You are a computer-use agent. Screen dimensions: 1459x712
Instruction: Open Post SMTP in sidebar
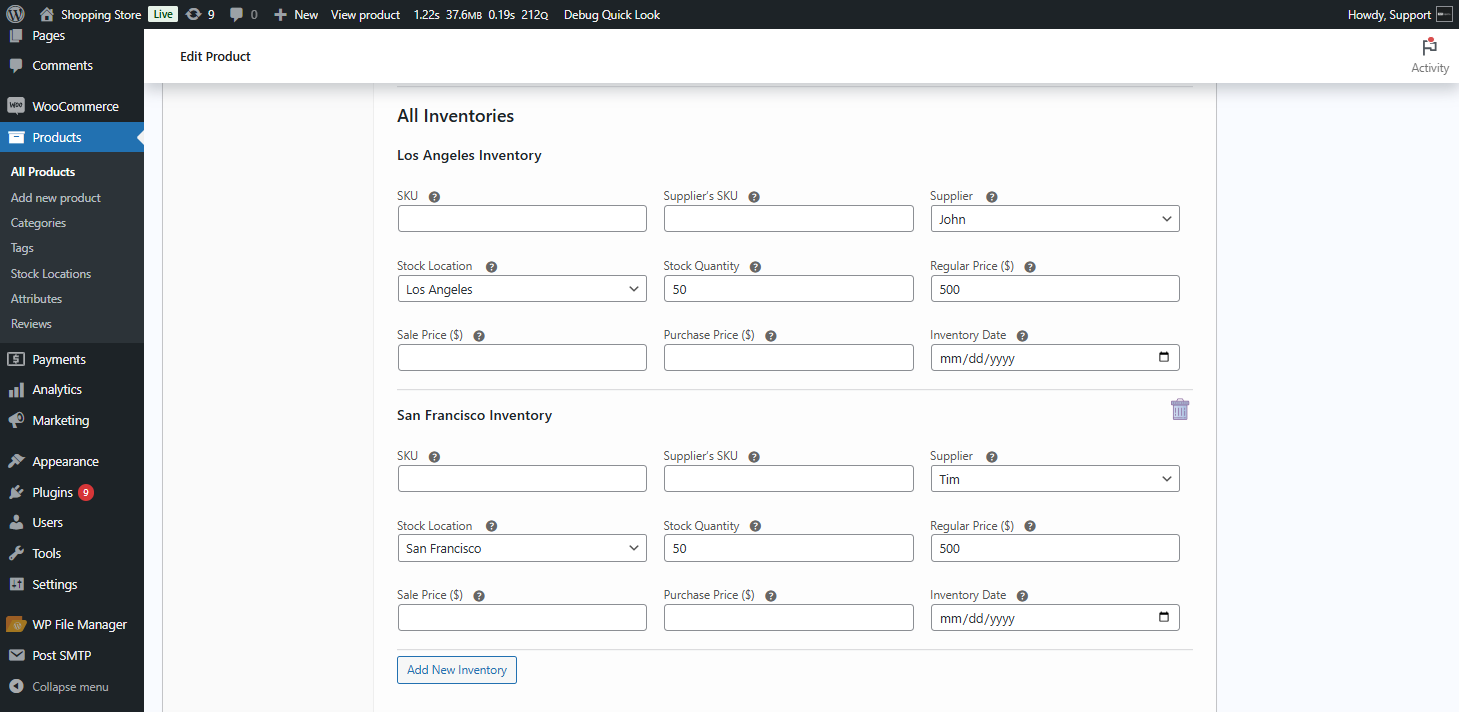(x=72, y=656)
